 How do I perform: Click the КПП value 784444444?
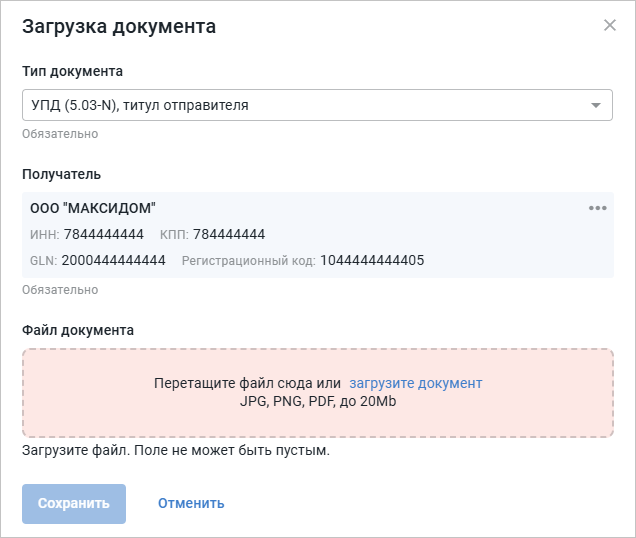pyautogui.click(x=227, y=235)
